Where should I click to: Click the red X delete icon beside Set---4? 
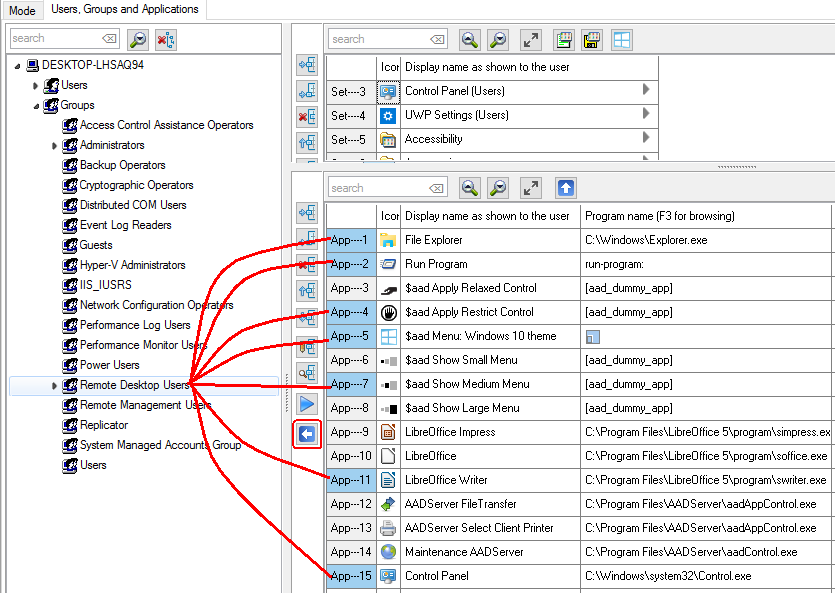tap(307, 116)
